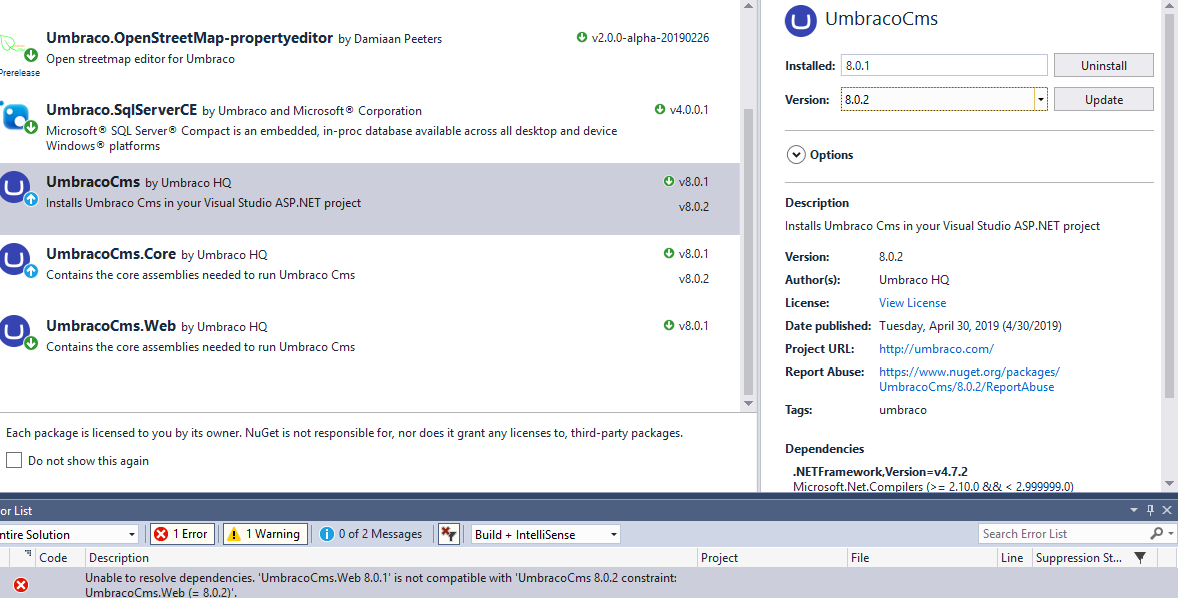Check 'Do not show this again'

[14, 461]
